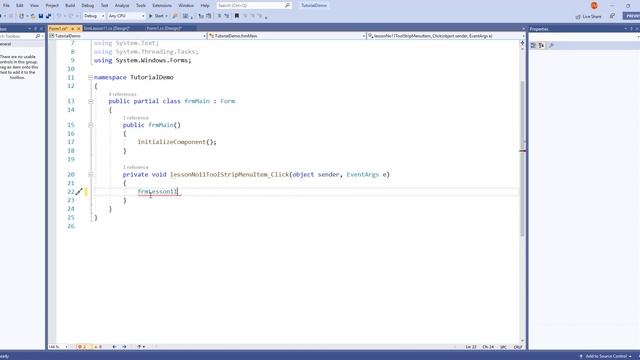Click Add to Source Control in the status bar
This screenshot has width=640, height=360.
(x=606, y=356)
